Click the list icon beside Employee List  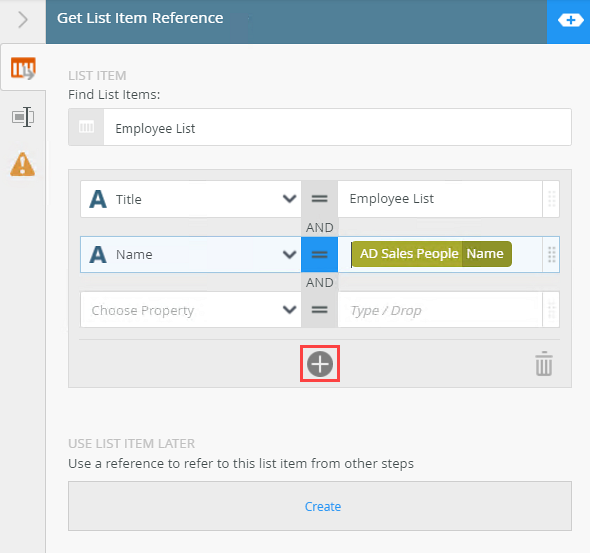[86, 127]
